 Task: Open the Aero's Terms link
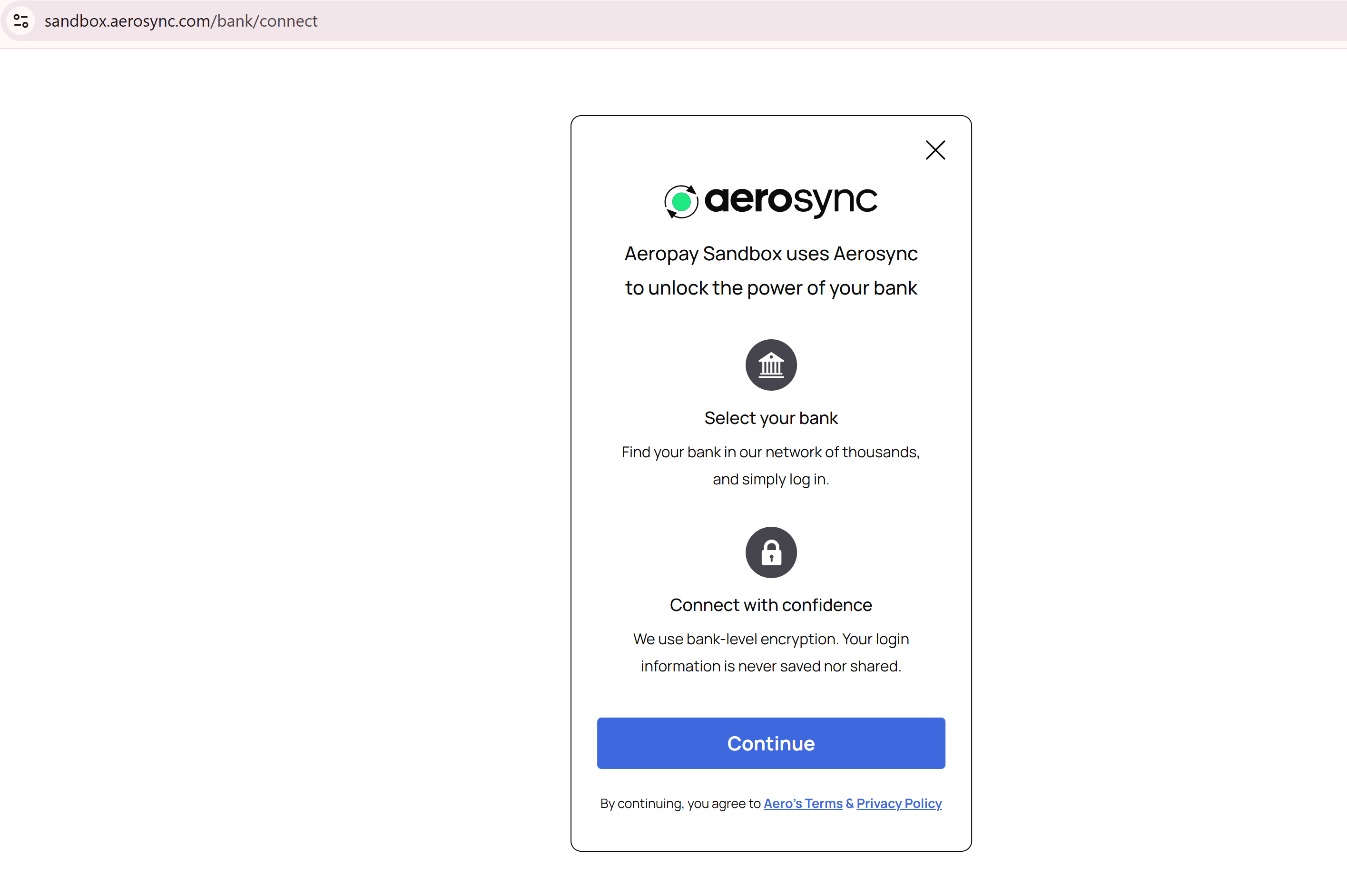pyautogui.click(x=803, y=803)
